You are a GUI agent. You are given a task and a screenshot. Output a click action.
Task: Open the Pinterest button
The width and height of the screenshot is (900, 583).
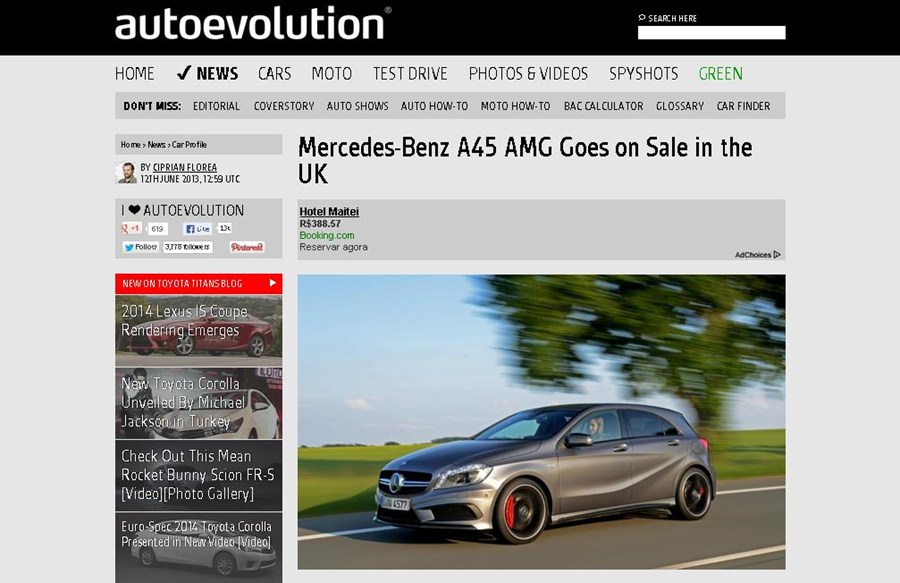click(x=247, y=247)
